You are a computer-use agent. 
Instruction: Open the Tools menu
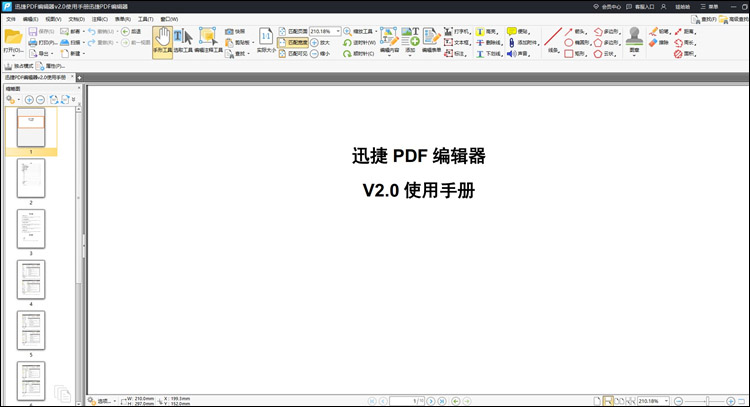click(x=145, y=19)
